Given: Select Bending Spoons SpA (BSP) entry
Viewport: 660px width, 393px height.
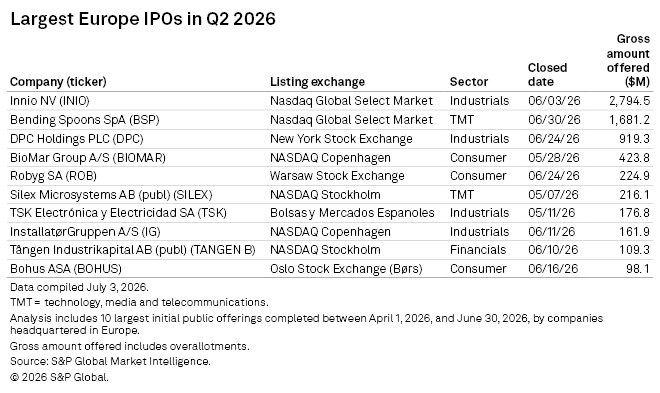Looking at the screenshot, I should click(85, 120).
